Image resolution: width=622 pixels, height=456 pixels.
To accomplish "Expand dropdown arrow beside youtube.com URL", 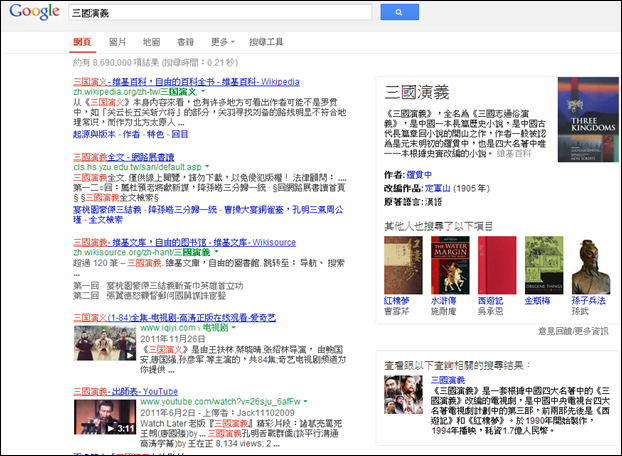I will (x=305, y=401).
